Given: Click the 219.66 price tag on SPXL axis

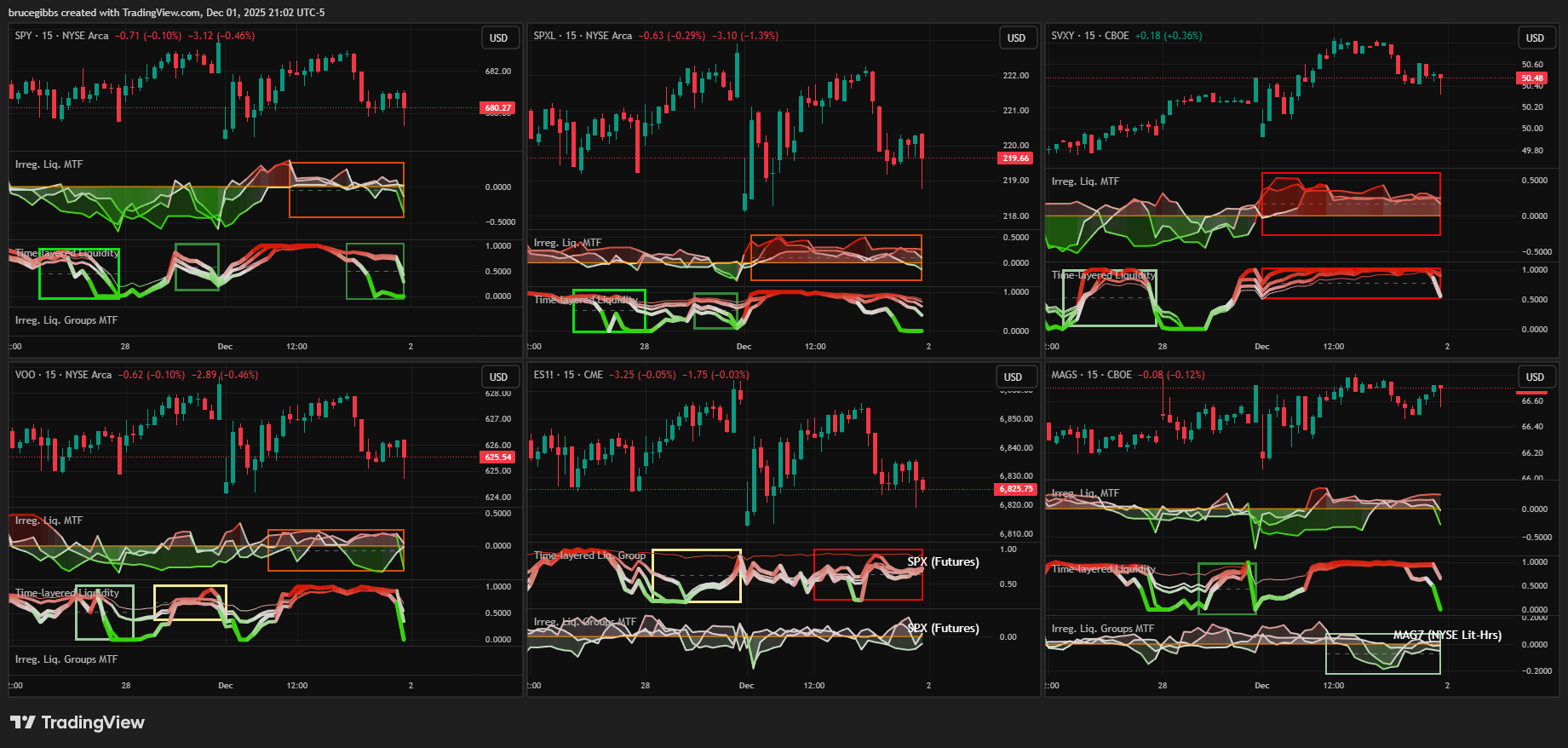Looking at the screenshot, I should (1015, 158).
